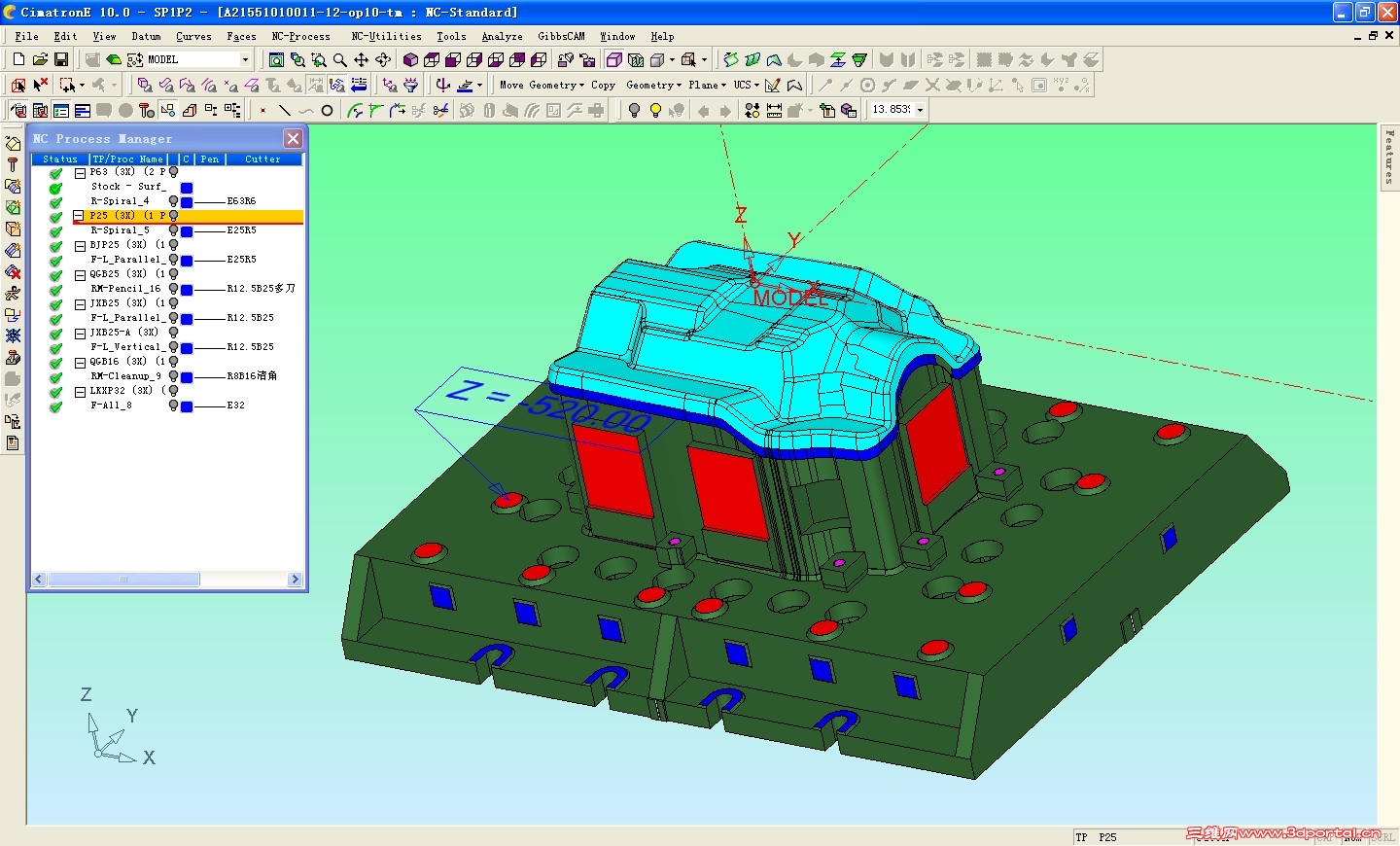Collapse the P63 (3X) toolpath node
The image size is (1400, 846).
tap(80, 172)
